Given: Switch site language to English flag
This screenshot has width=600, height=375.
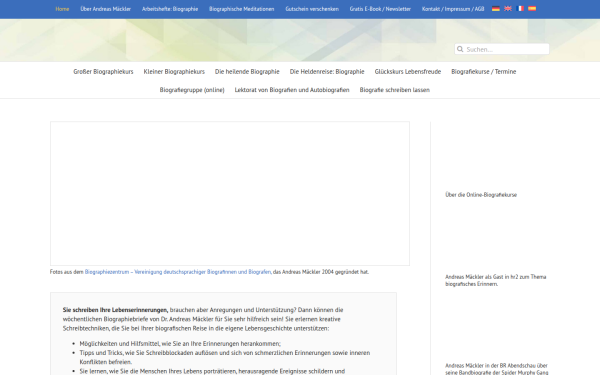Looking at the screenshot, I should click(508, 8).
